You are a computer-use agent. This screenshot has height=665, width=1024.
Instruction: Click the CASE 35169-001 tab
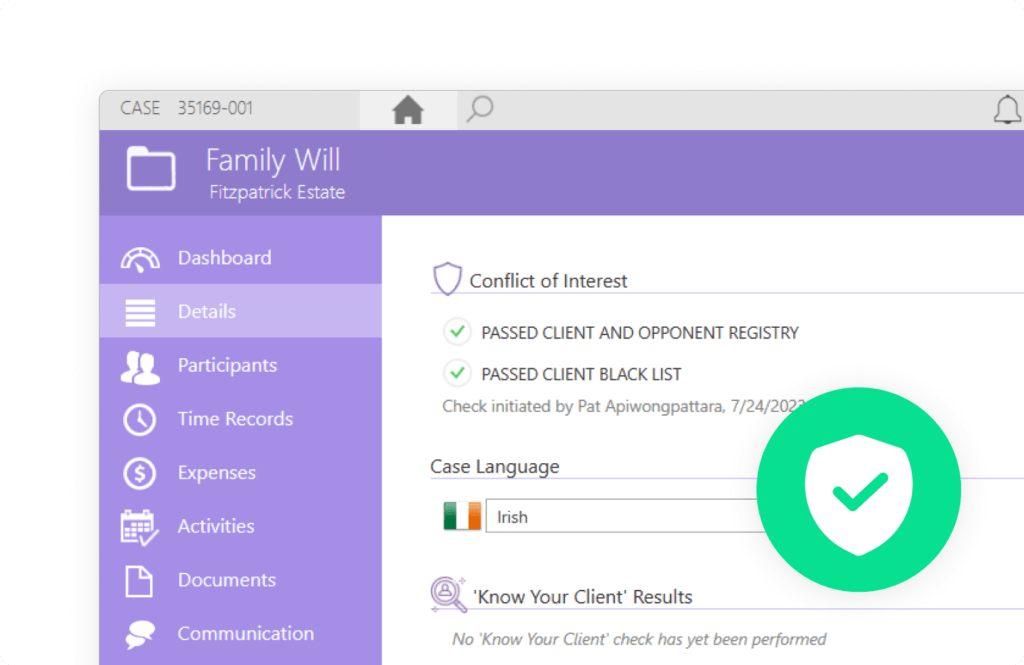(230, 108)
